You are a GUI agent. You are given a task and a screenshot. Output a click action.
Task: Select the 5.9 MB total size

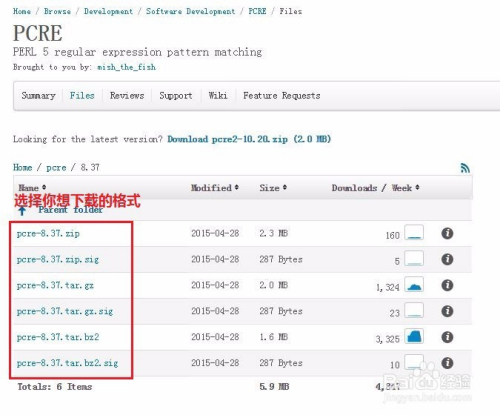(274, 387)
